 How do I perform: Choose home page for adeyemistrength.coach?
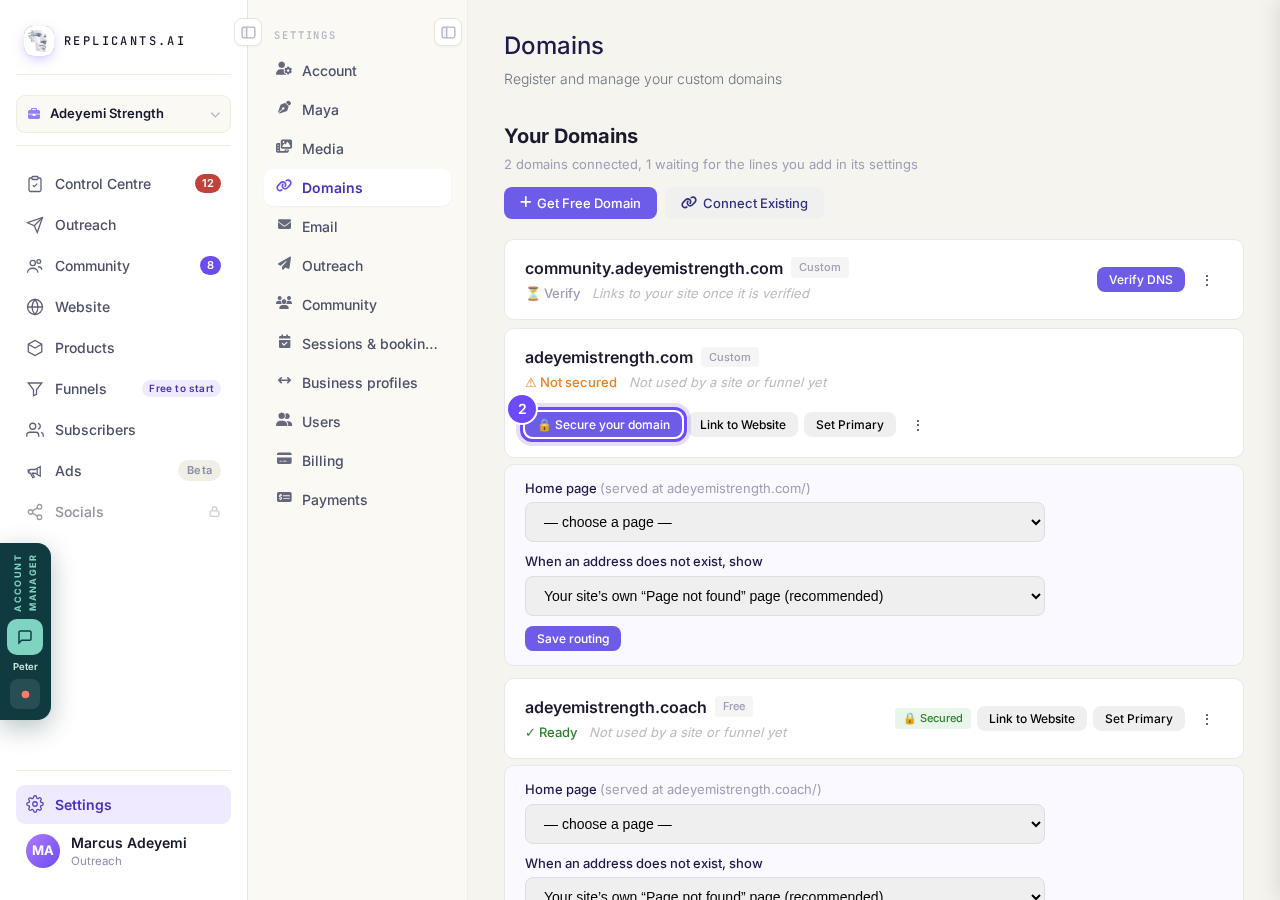785,824
